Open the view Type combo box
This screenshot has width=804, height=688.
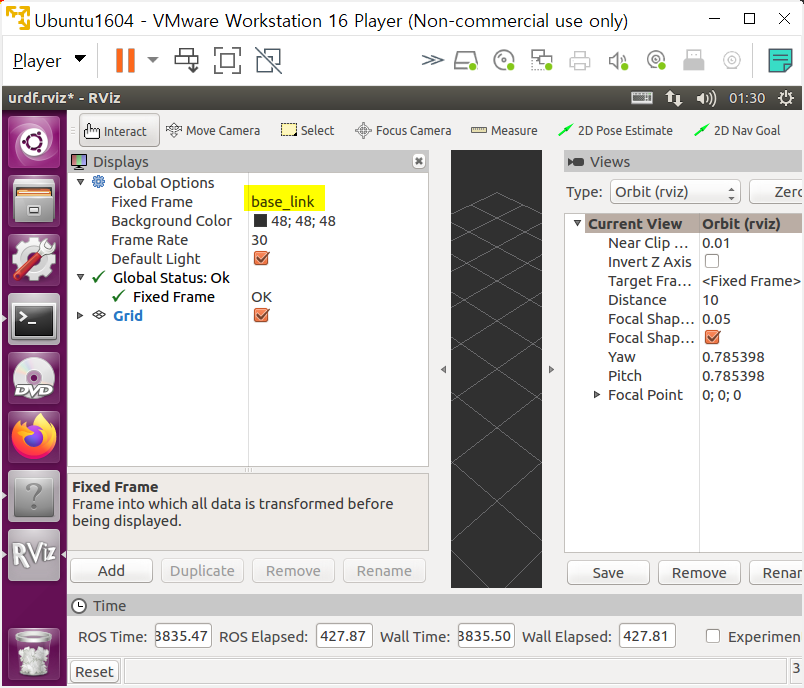[x=675, y=192]
